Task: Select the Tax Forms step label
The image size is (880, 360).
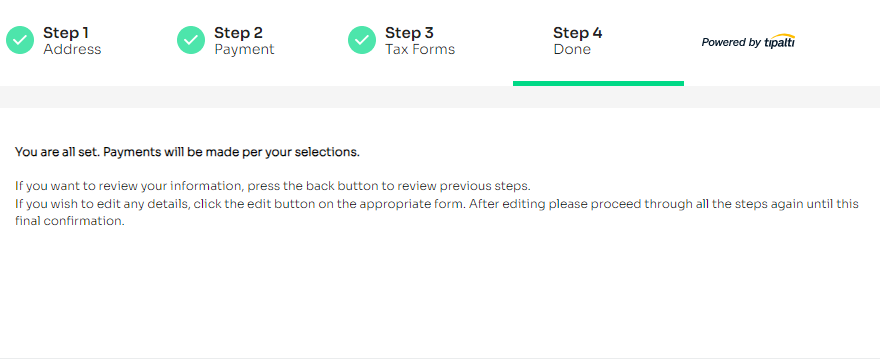Action: point(420,49)
